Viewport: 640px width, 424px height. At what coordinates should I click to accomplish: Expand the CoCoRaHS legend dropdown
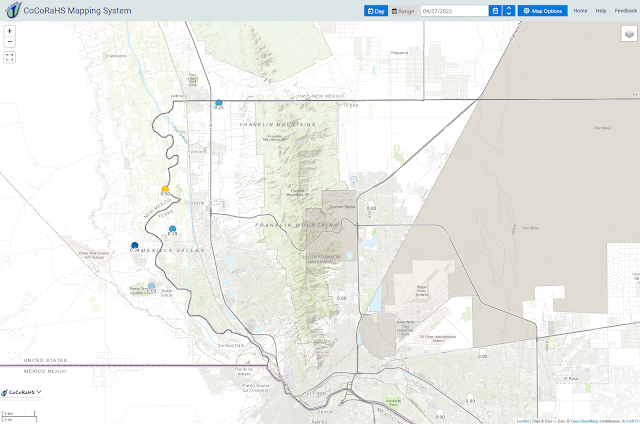pos(21,392)
